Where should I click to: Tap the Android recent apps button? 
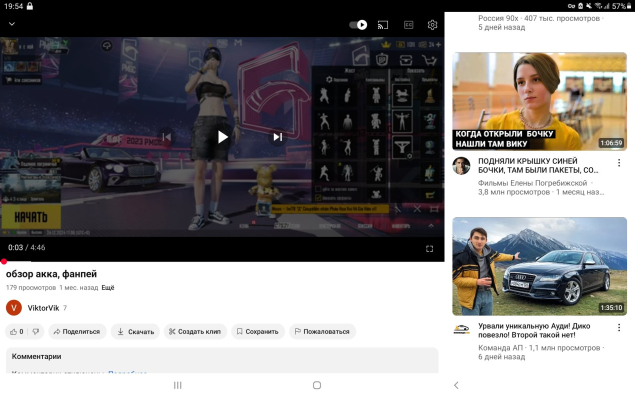177,385
